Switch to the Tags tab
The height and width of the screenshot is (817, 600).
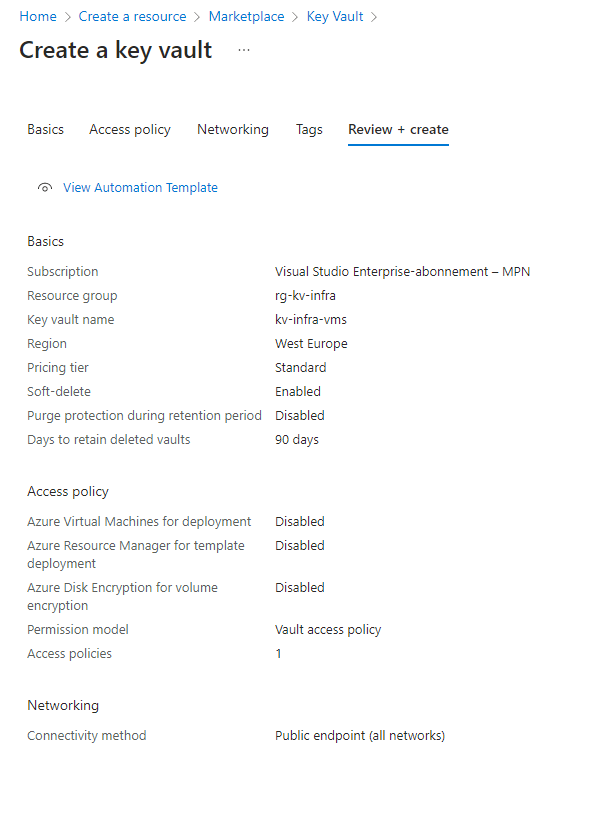(309, 129)
